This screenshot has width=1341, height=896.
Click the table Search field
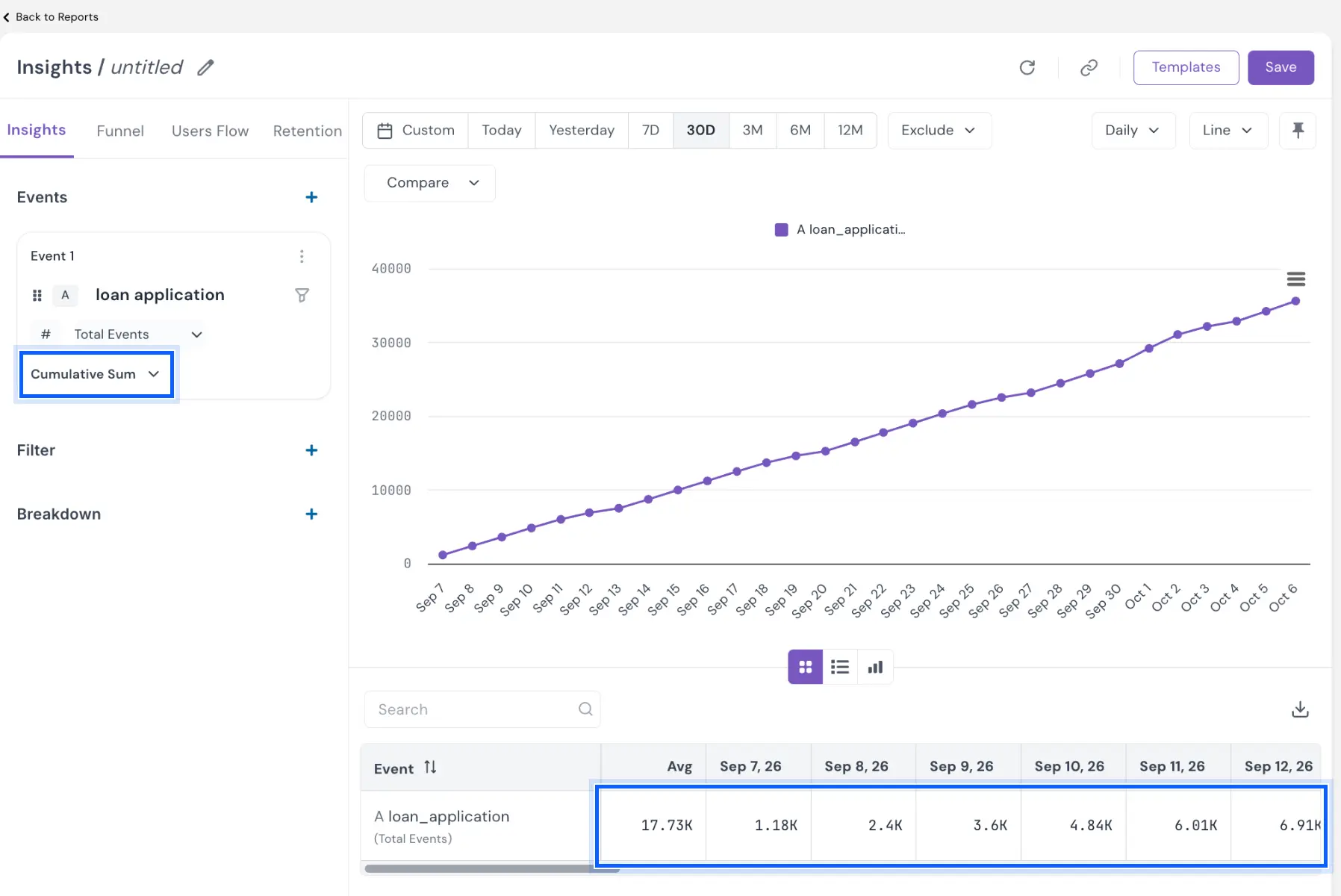tap(482, 709)
